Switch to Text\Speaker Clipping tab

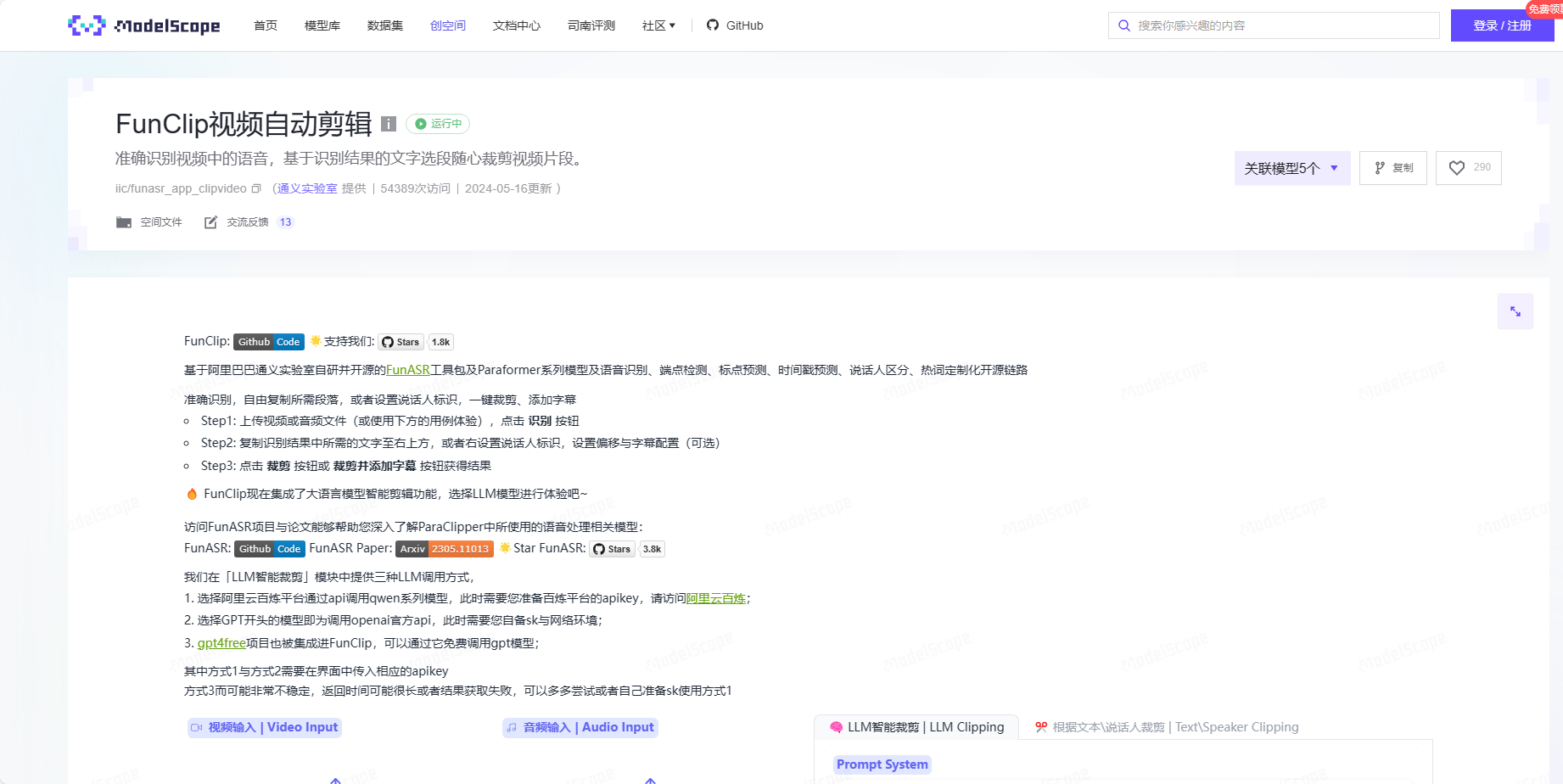1167,727
